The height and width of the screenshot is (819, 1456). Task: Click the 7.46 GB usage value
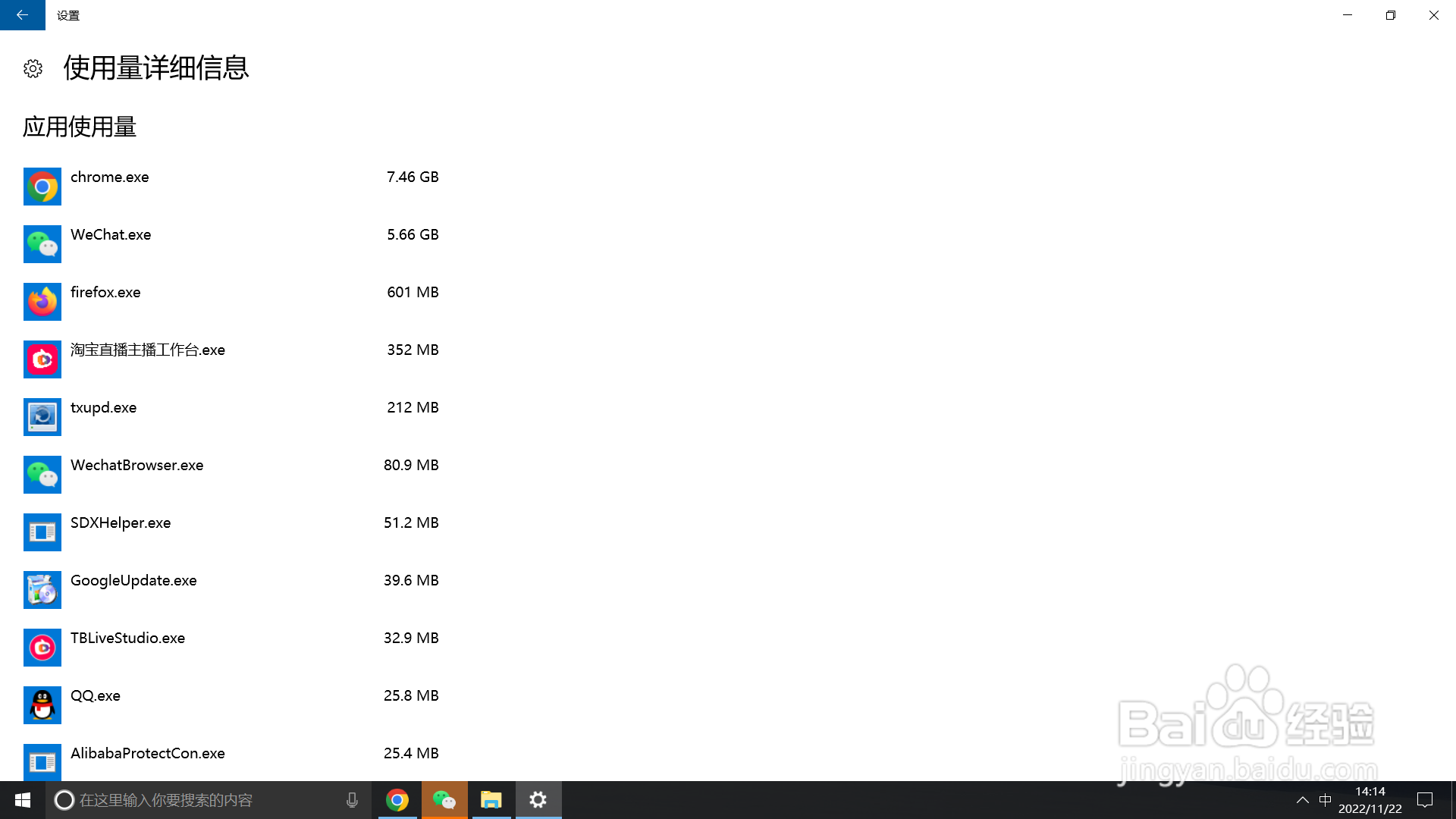click(413, 177)
